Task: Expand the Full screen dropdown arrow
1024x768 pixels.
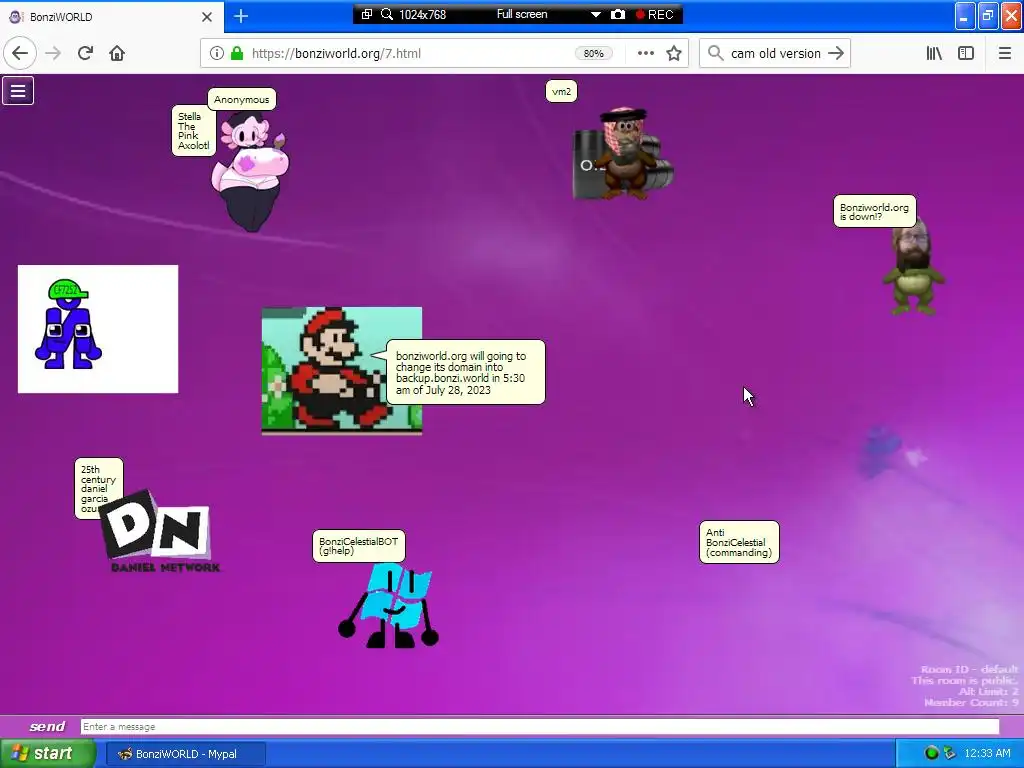Action: tap(596, 14)
